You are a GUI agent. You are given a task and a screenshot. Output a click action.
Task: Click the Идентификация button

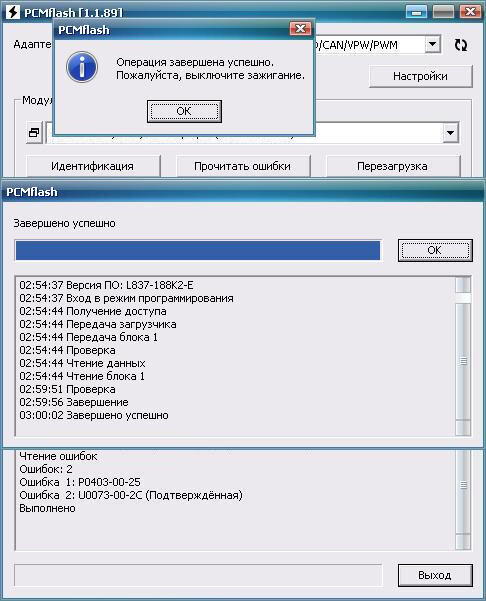(92, 166)
